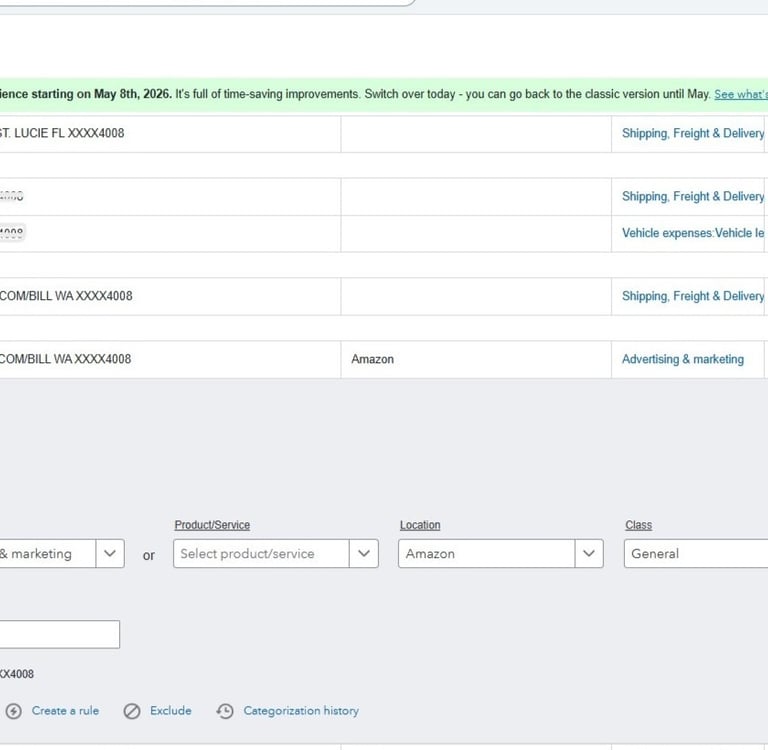Image resolution: width=768 pixels, height=750 pixels.
Task: Click the Select product/service field
Action: tap(262, 554)
